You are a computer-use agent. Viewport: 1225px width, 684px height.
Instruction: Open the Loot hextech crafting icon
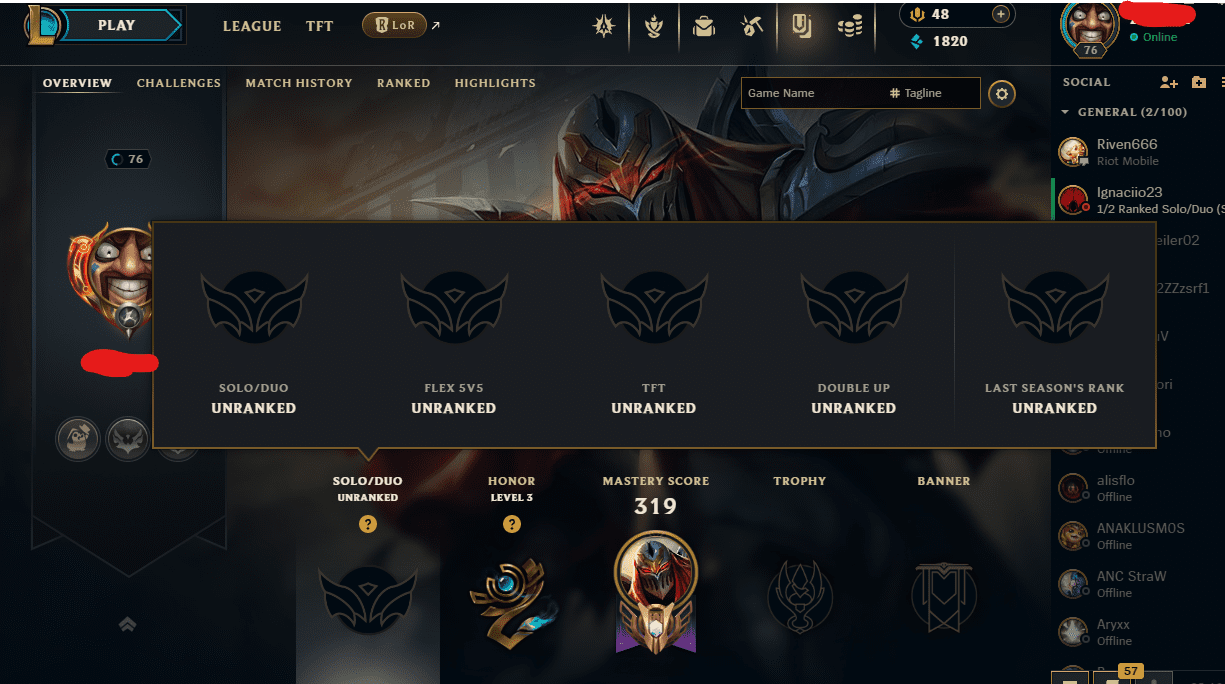click(753, 27)
